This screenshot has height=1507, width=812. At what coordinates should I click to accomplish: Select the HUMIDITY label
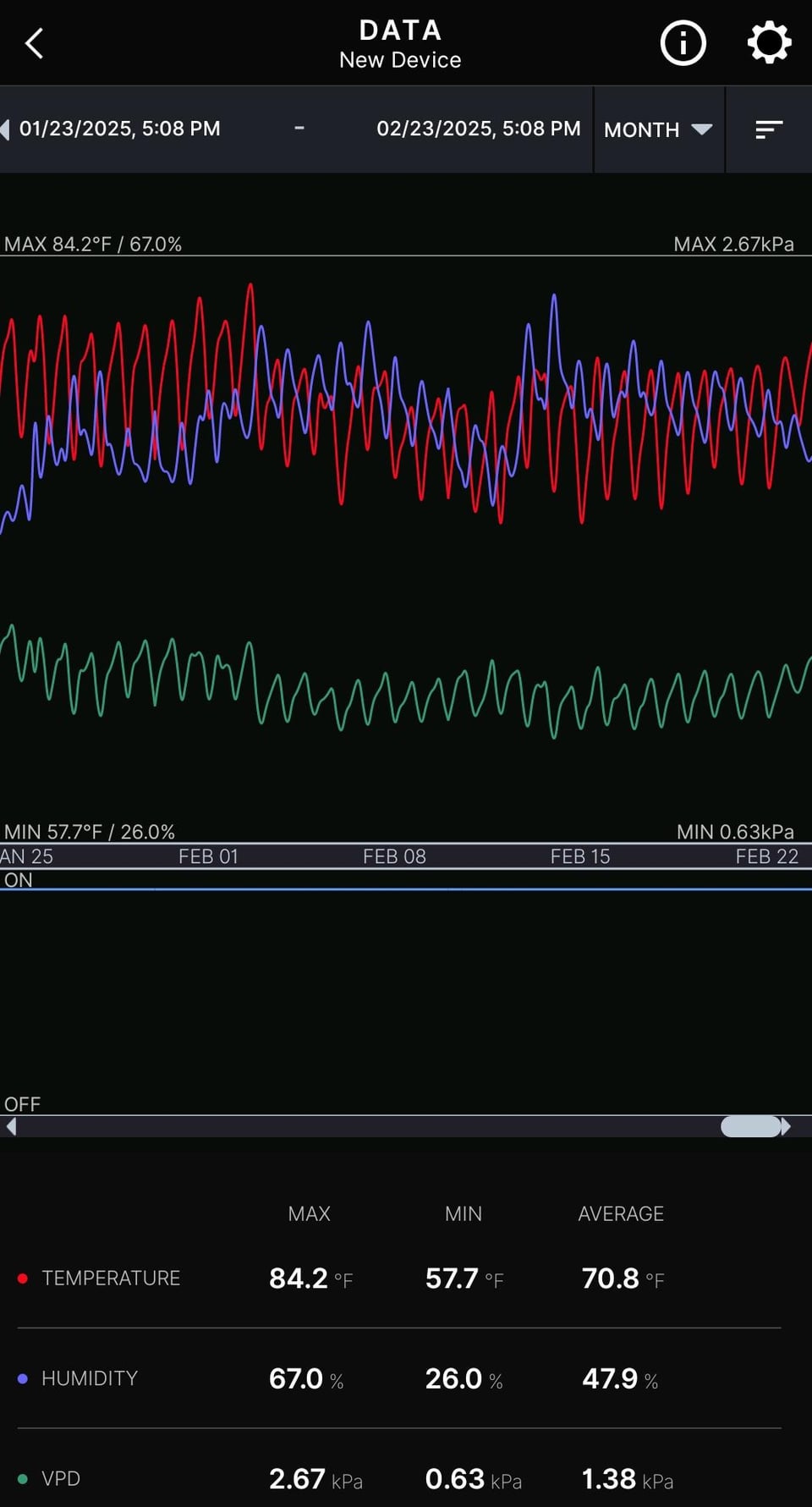pos(90,1378)
